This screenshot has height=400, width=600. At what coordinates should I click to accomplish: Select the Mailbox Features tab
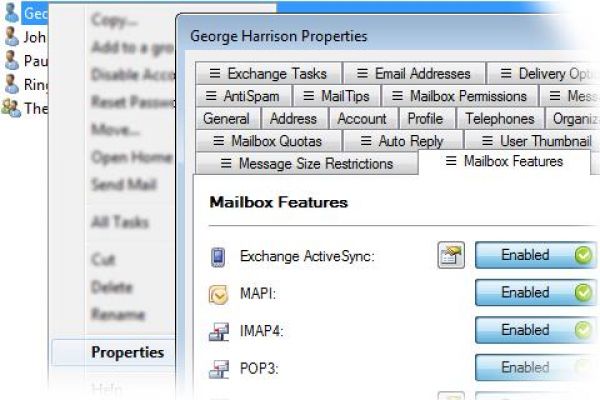[x=505, y=162]
